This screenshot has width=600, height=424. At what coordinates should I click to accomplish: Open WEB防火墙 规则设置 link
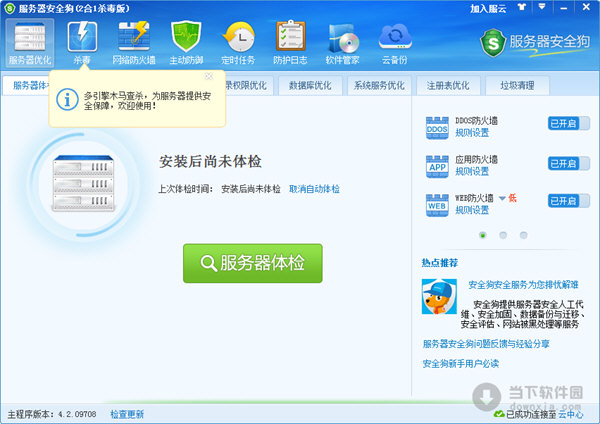pos(472,210)
